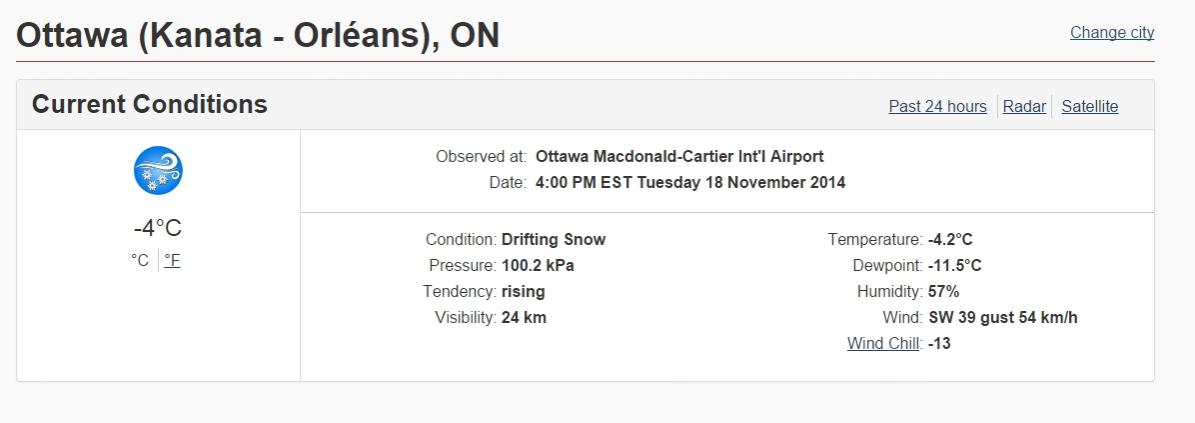The image size is (1195, 423).
Task: Click the large -4°C temperature reading
Action: [x=158, y=228]
